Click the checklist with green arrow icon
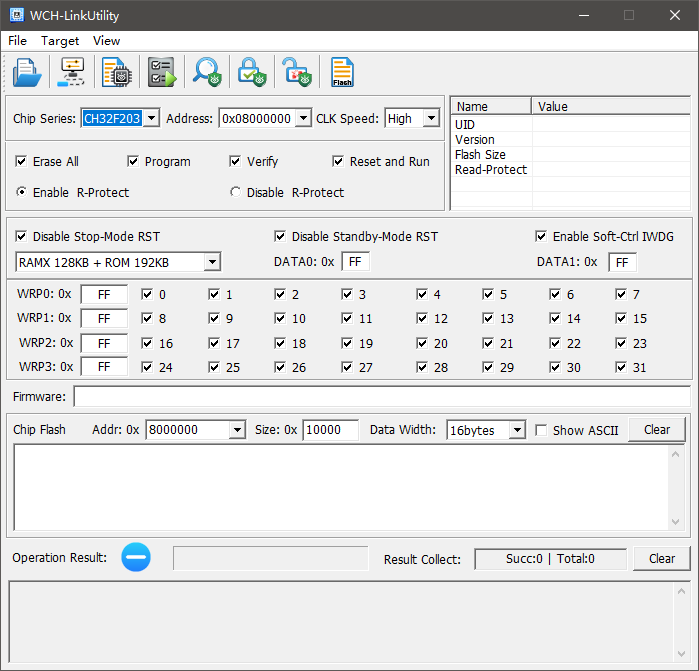Viewport: 699px width, 671px height. pos(162,72)
